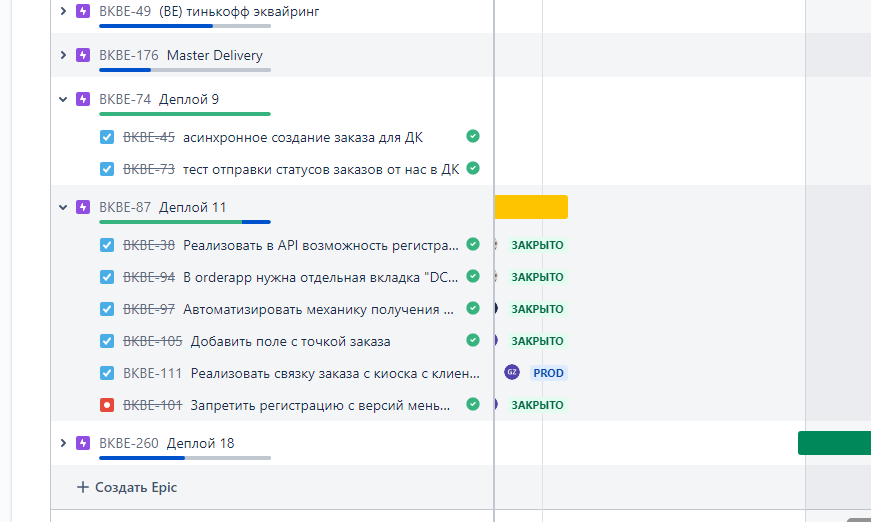The width and height of the screenshot is (871, 522).
Task: Click the plus icon beside Создать Epic
Action: click(83, 487)
